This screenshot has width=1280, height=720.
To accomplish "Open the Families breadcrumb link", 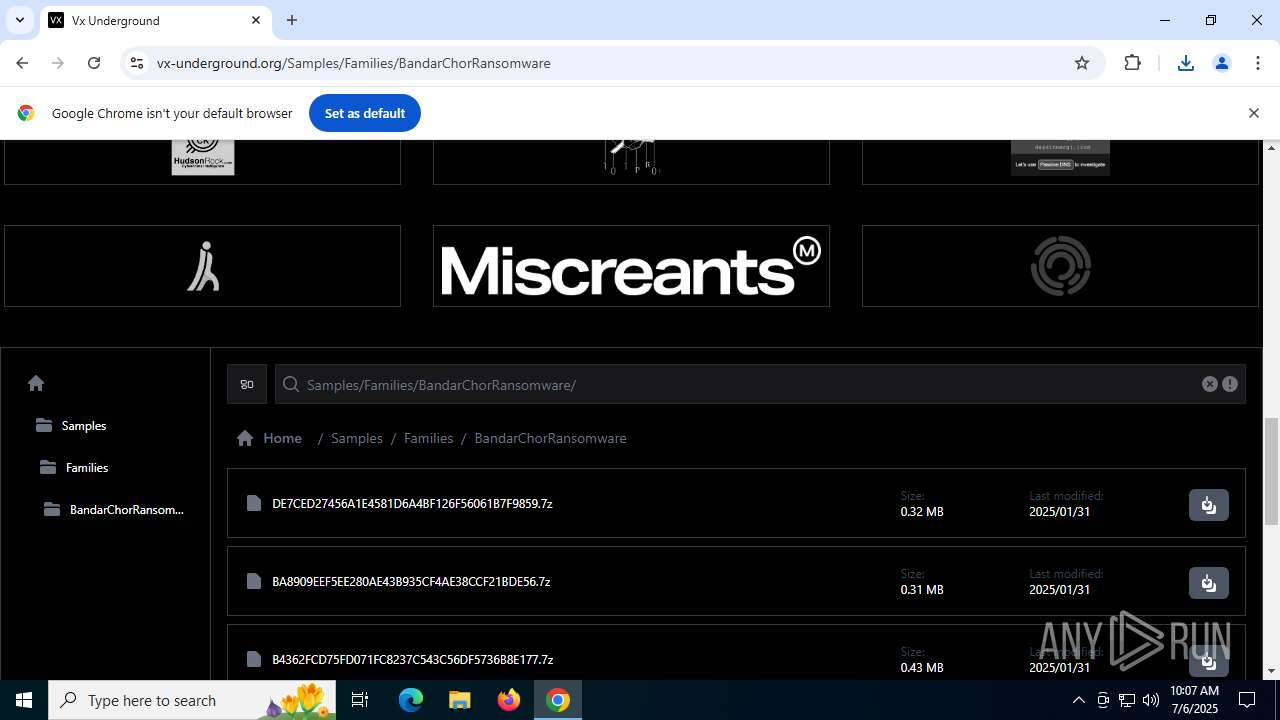I will (x=428, y=438).
